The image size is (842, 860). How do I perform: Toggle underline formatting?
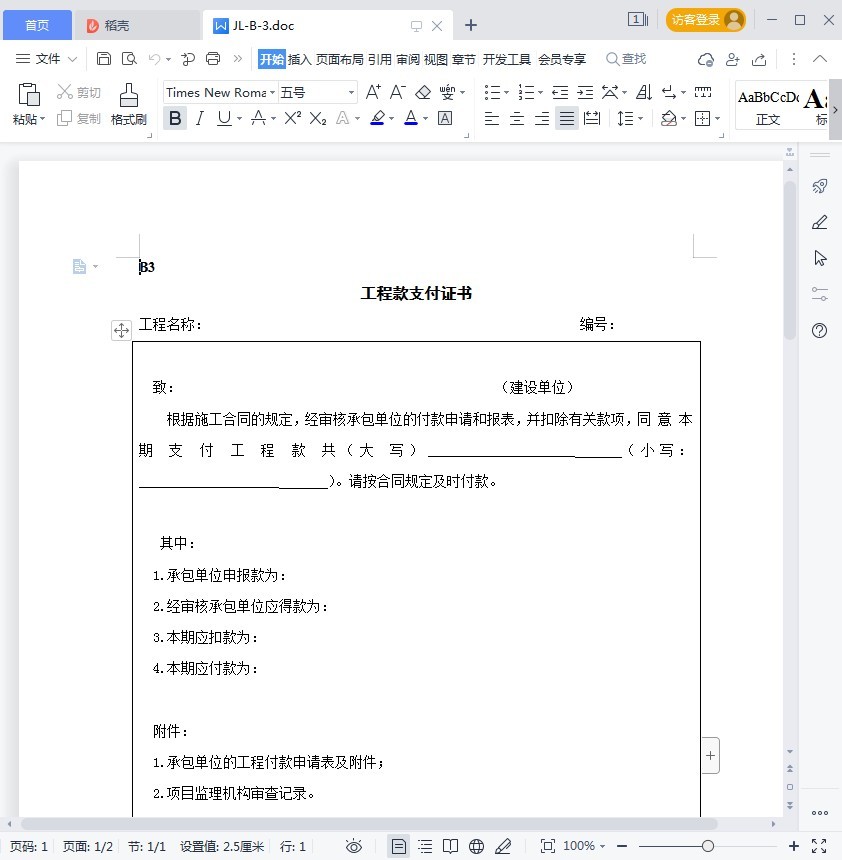pyautogui.click(x=224, y=118)
